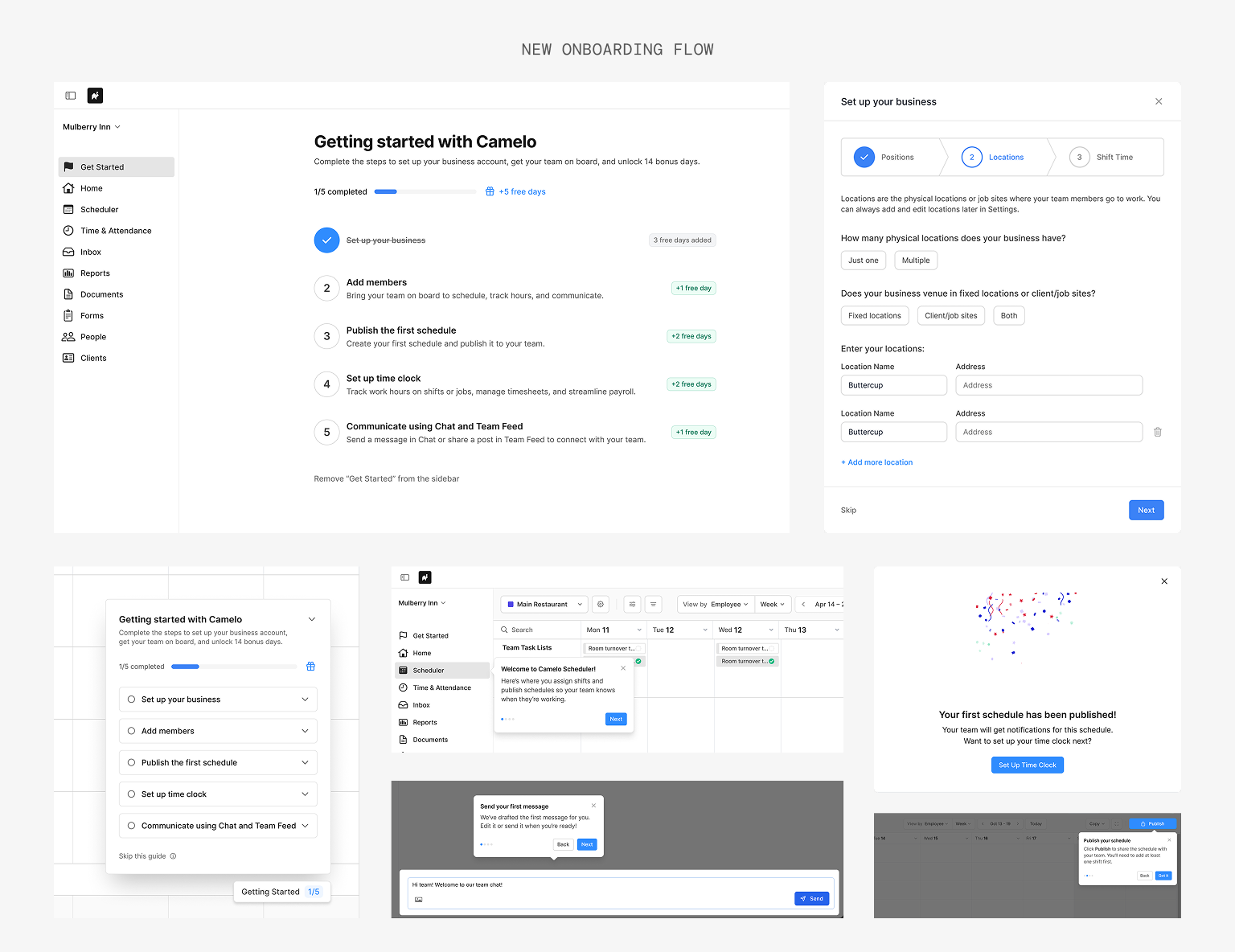
Task: Click Add more location link
Action: point(876,462)
